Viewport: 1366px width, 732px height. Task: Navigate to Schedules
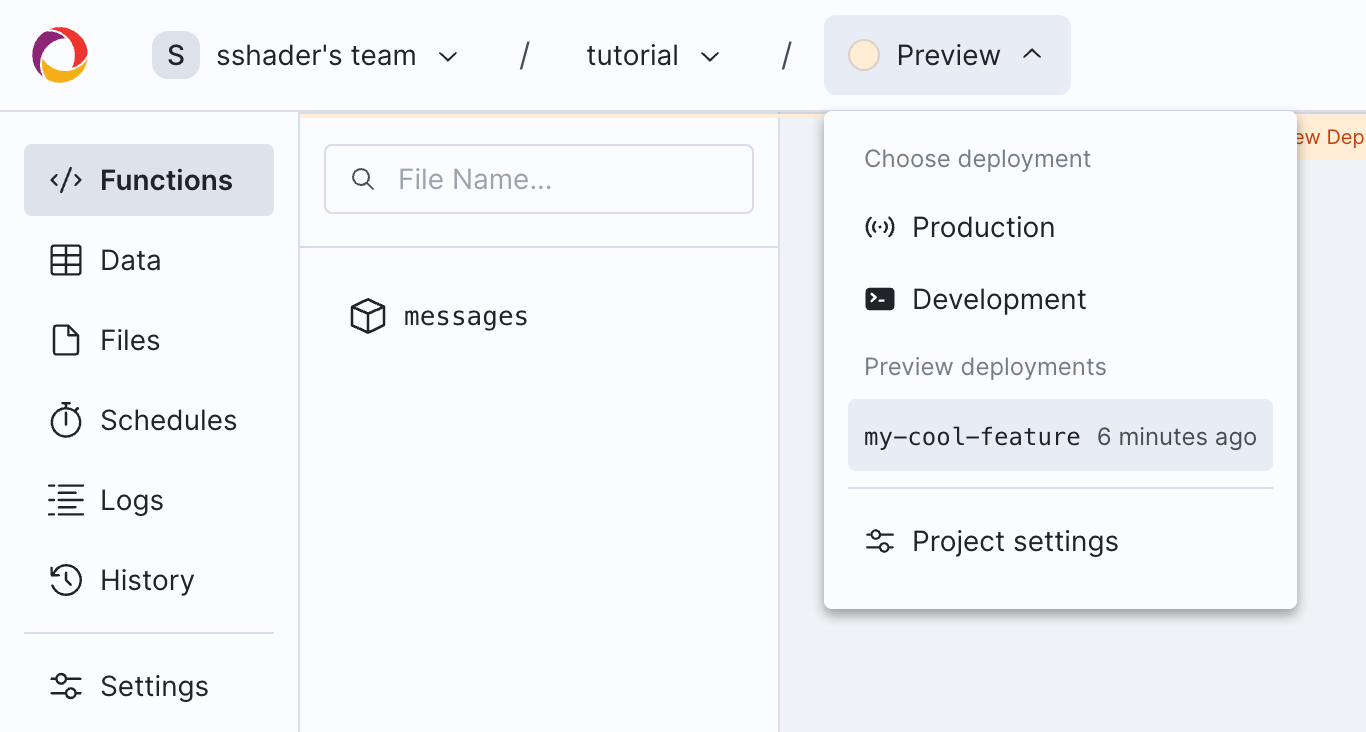pos(149,420)
